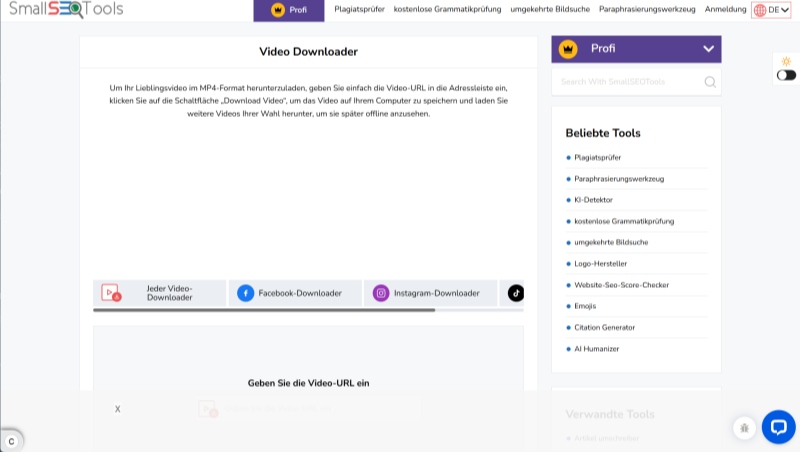This screenshot has height=452, width=800.
Task: Click the search magnifier icon
Action: click(x=710, y=82)
